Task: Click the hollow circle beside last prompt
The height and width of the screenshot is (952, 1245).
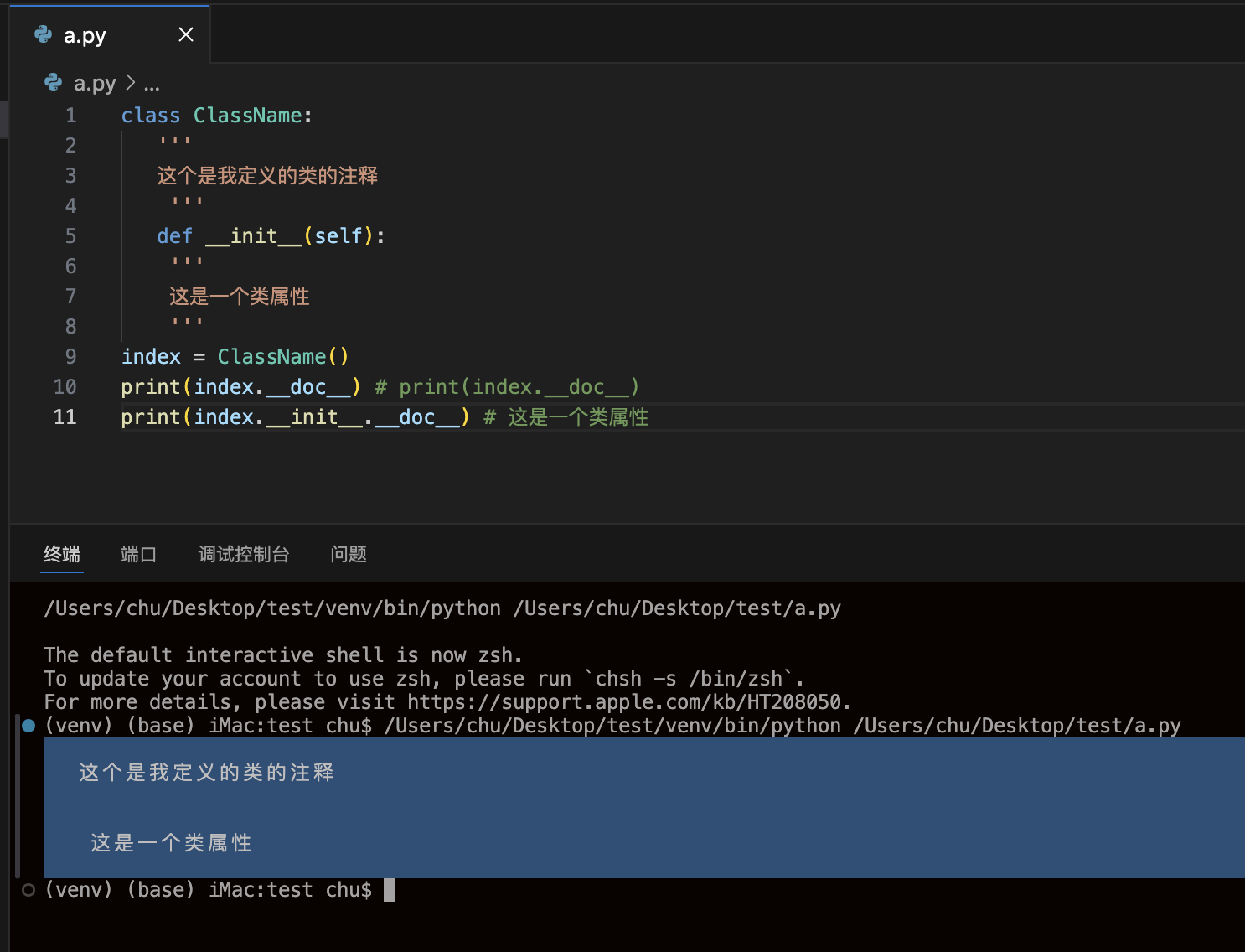Action: pyautogui.click(x=28, y=890)
